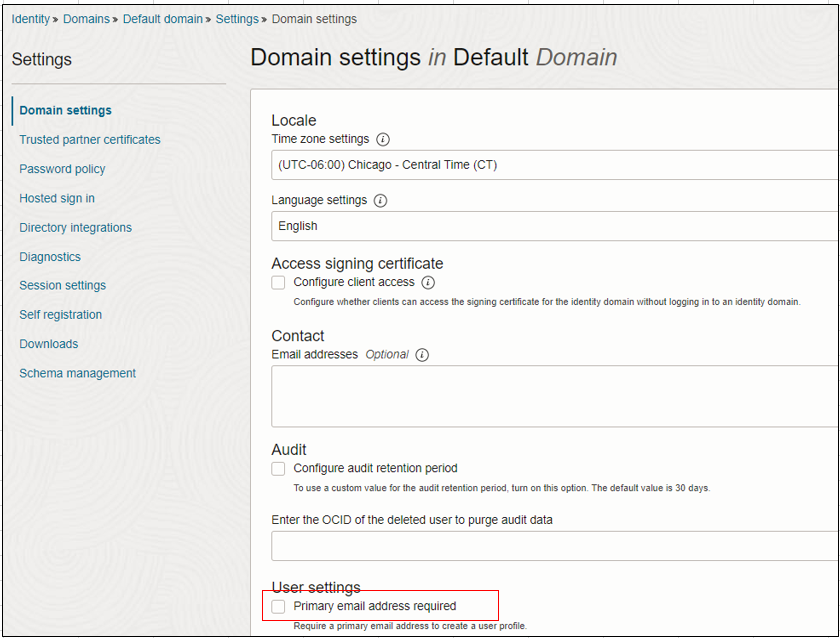Open the Time zone settings dropdown
The height and width of the screenshot is (638, 840).
click(555, 165)
